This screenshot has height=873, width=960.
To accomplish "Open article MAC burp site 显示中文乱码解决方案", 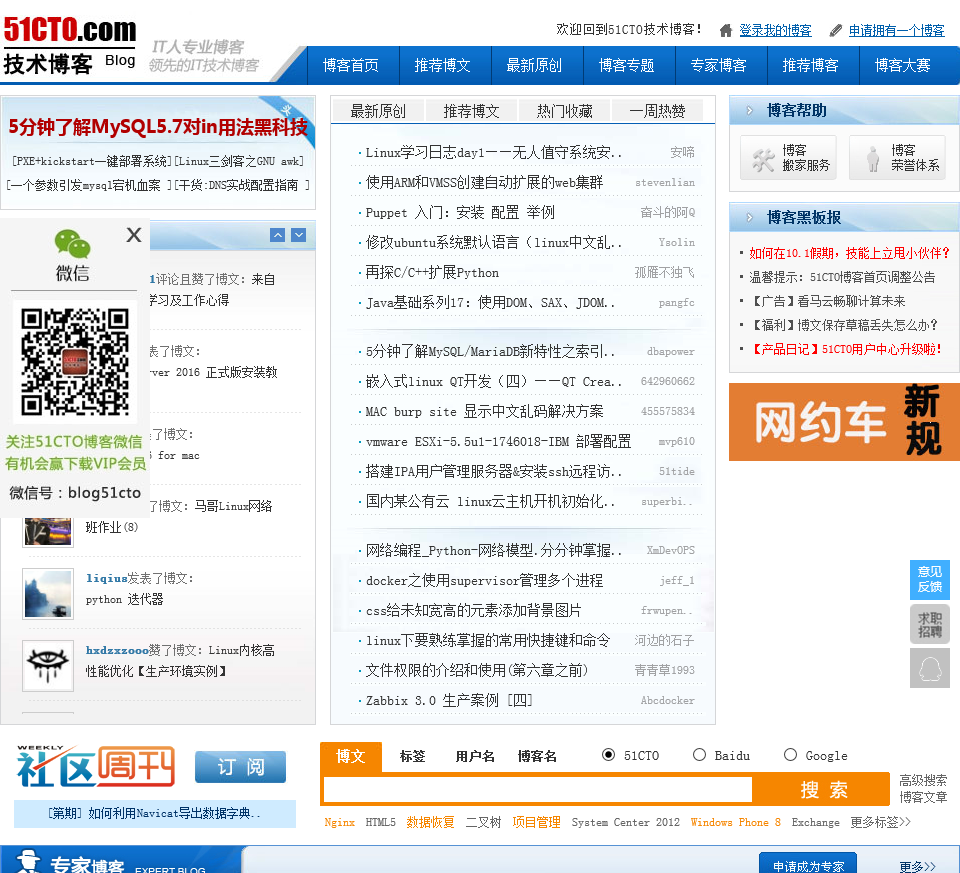I will point(484,411).
